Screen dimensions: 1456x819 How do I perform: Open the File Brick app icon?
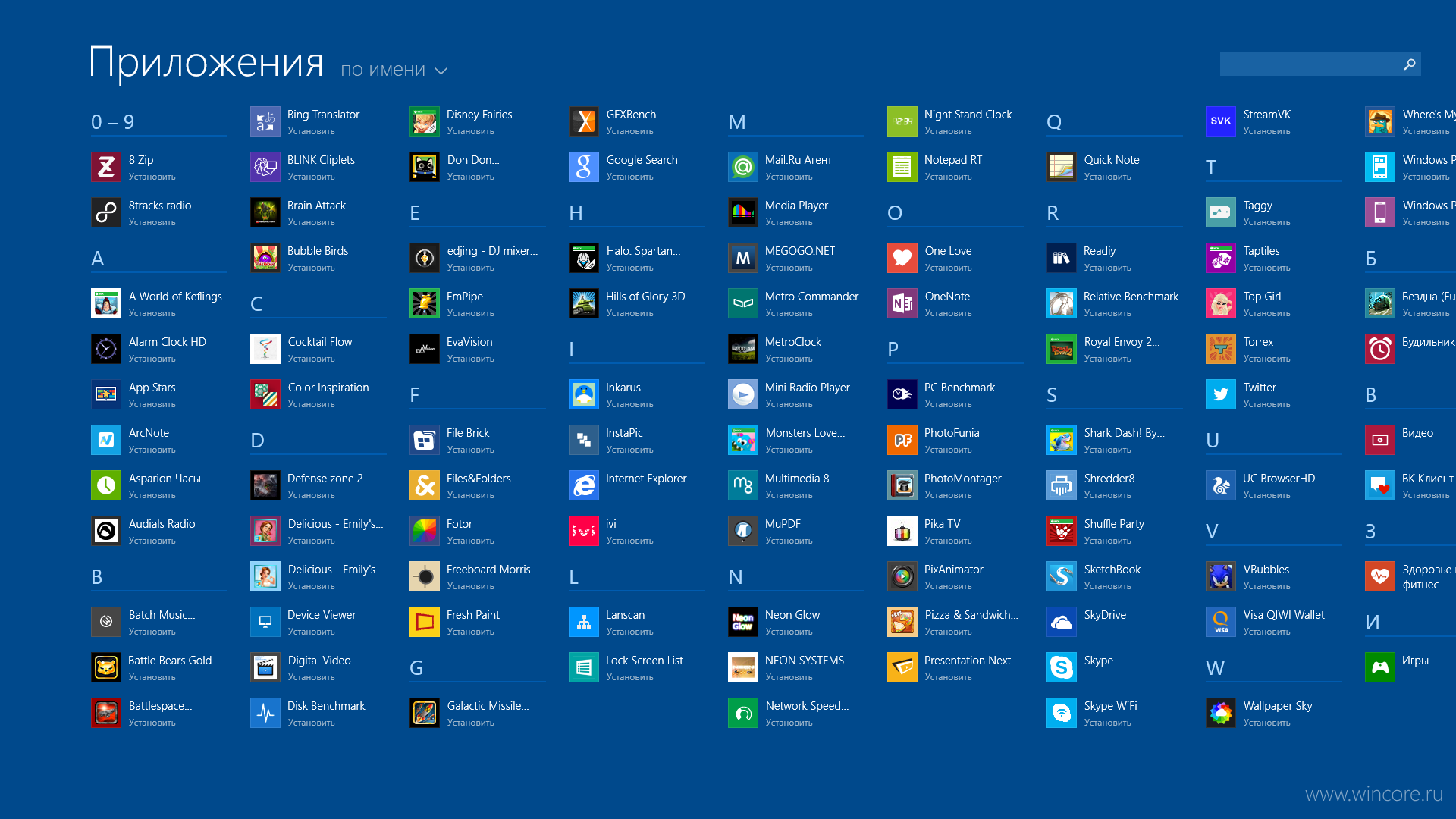click(425, 440)
